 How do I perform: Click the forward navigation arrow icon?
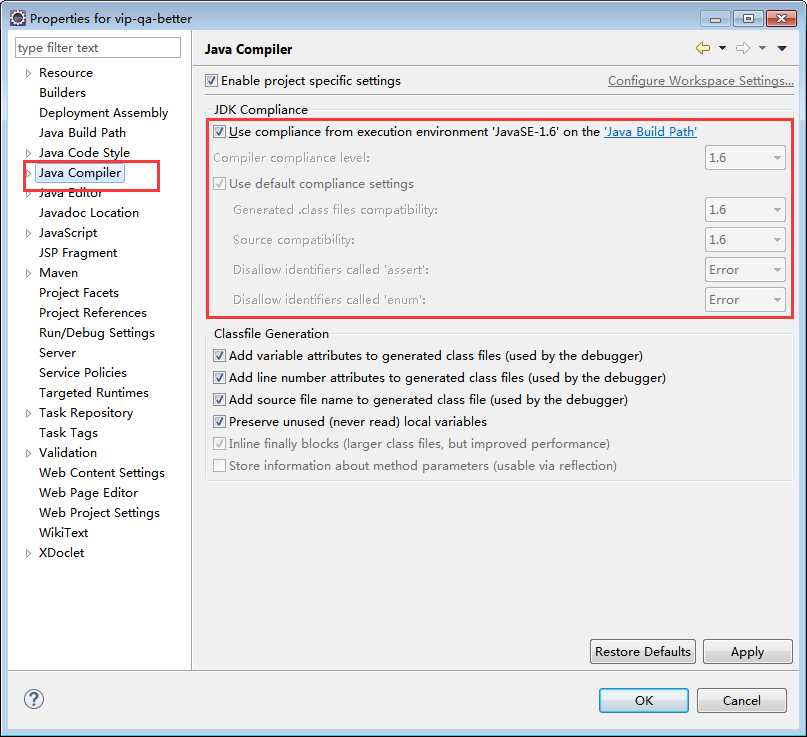click(743, 48)
